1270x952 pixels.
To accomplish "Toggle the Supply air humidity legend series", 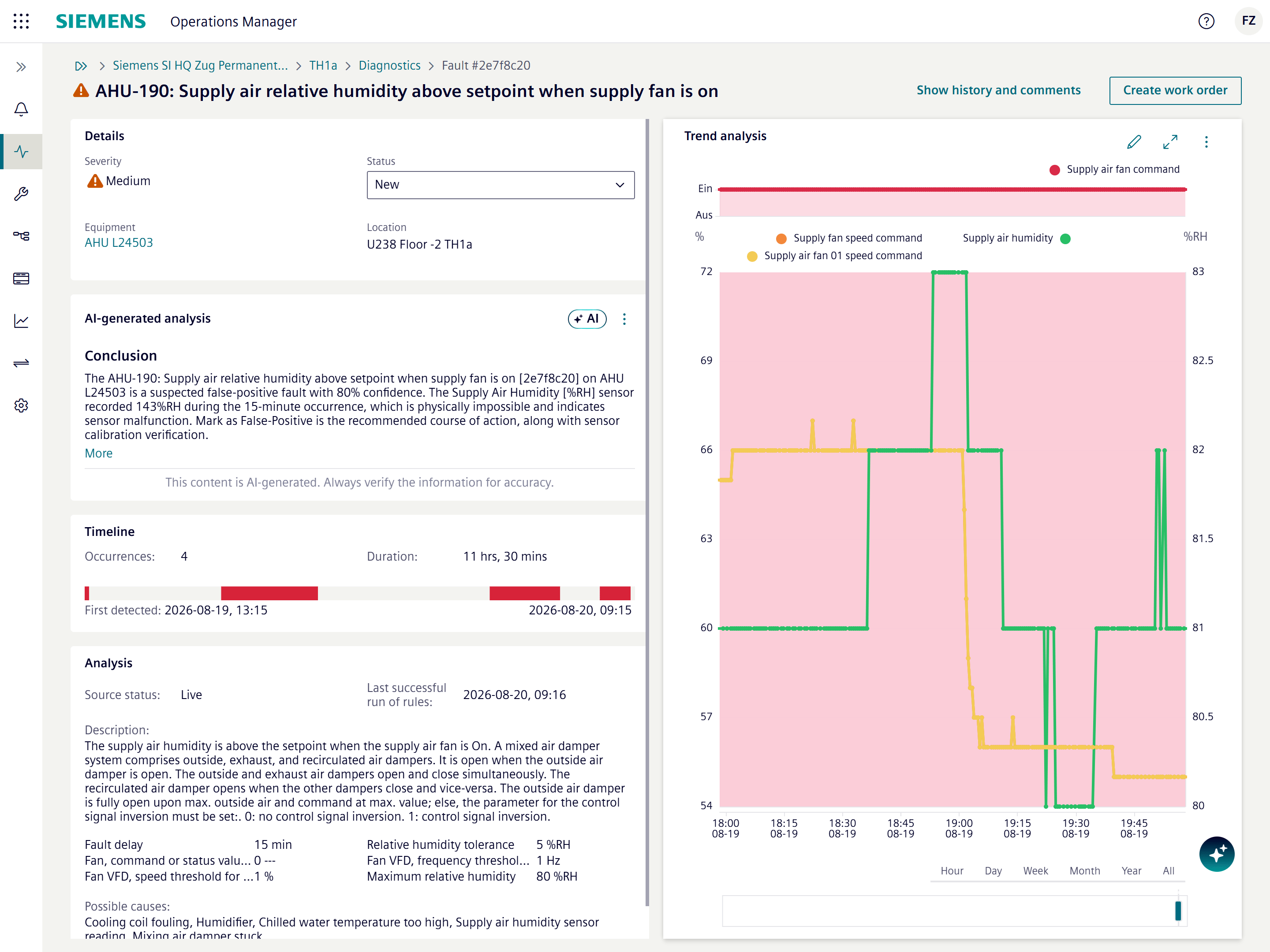I will pyautogui.click(x=1016, y=238).
